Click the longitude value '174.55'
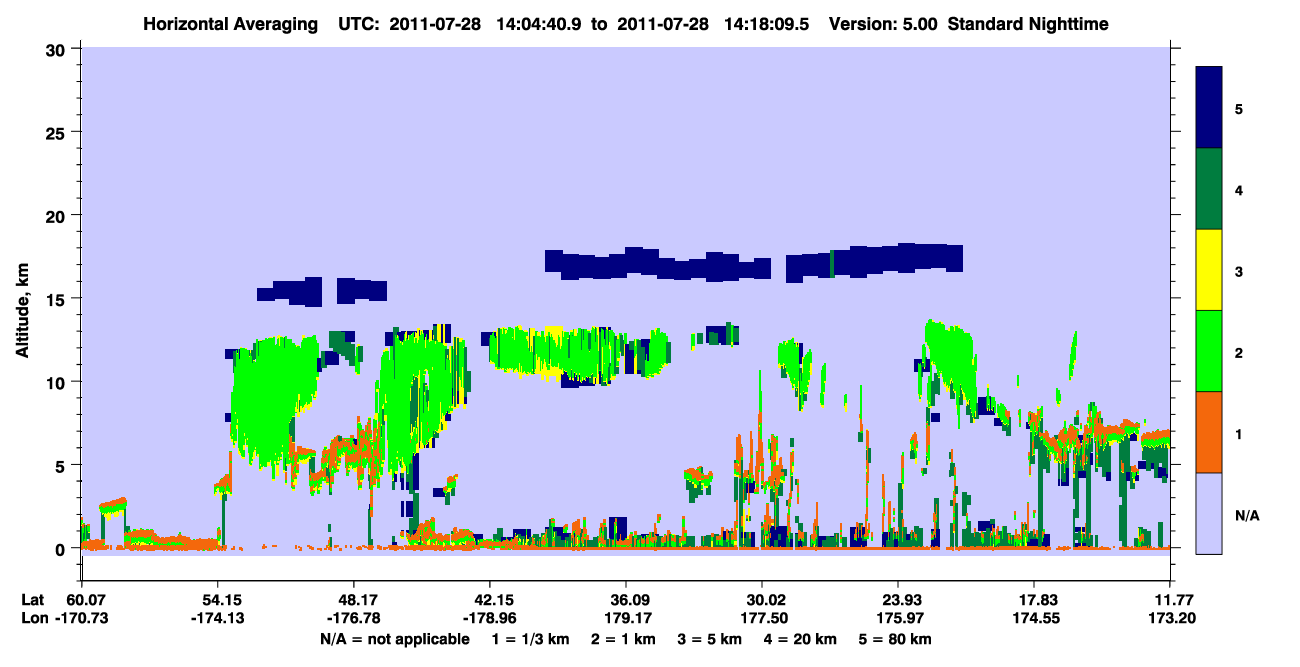The image size is (1300, 667). tap(1037, 619)
